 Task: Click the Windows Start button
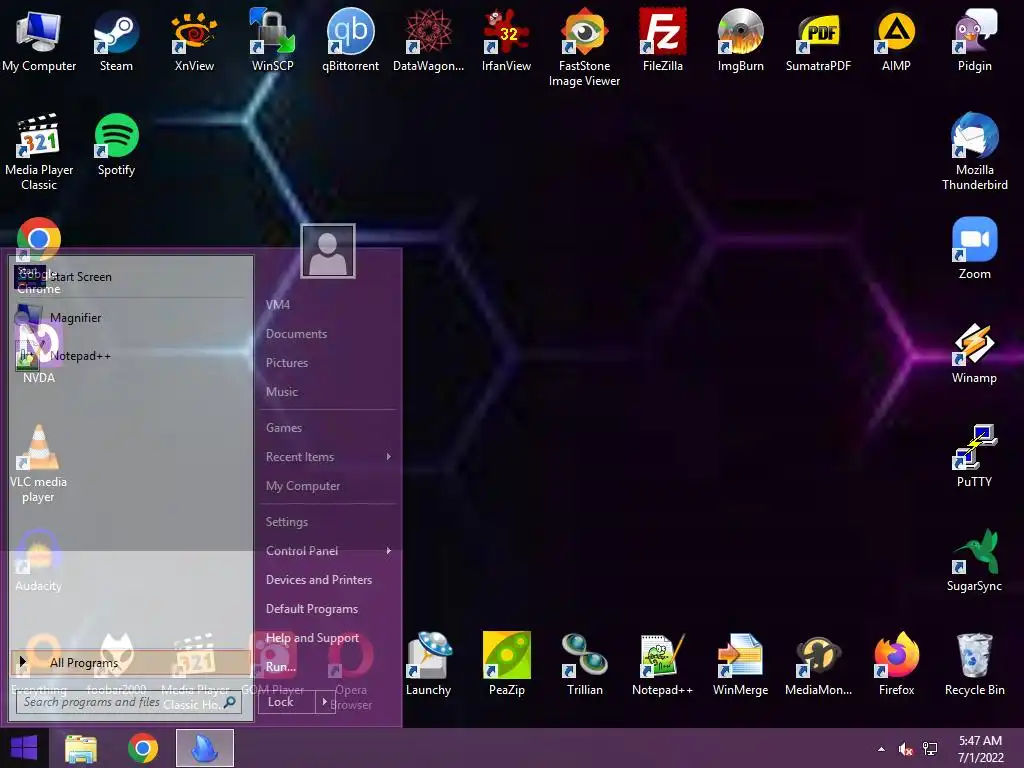pos(24,748)
